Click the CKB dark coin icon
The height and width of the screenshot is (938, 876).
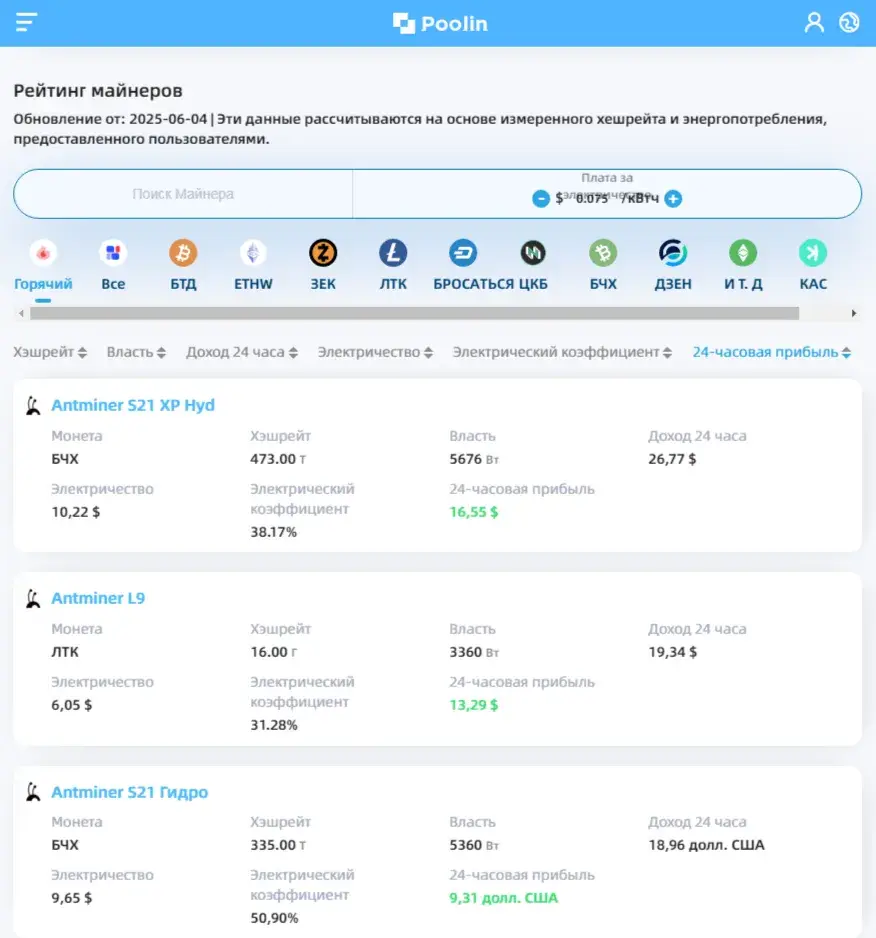click(x=533, y=253)
